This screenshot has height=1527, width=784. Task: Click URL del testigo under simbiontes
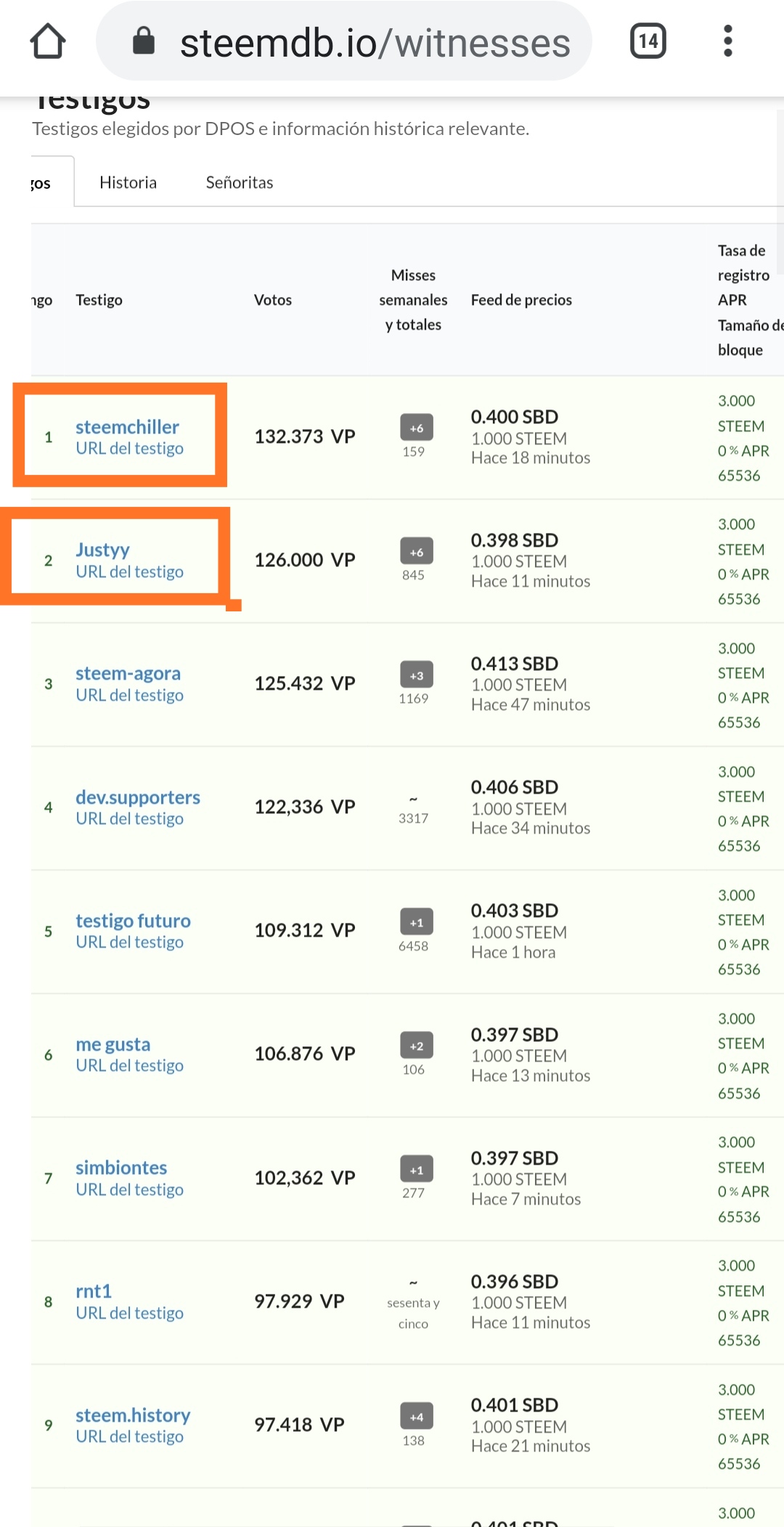click(129, 1190)
